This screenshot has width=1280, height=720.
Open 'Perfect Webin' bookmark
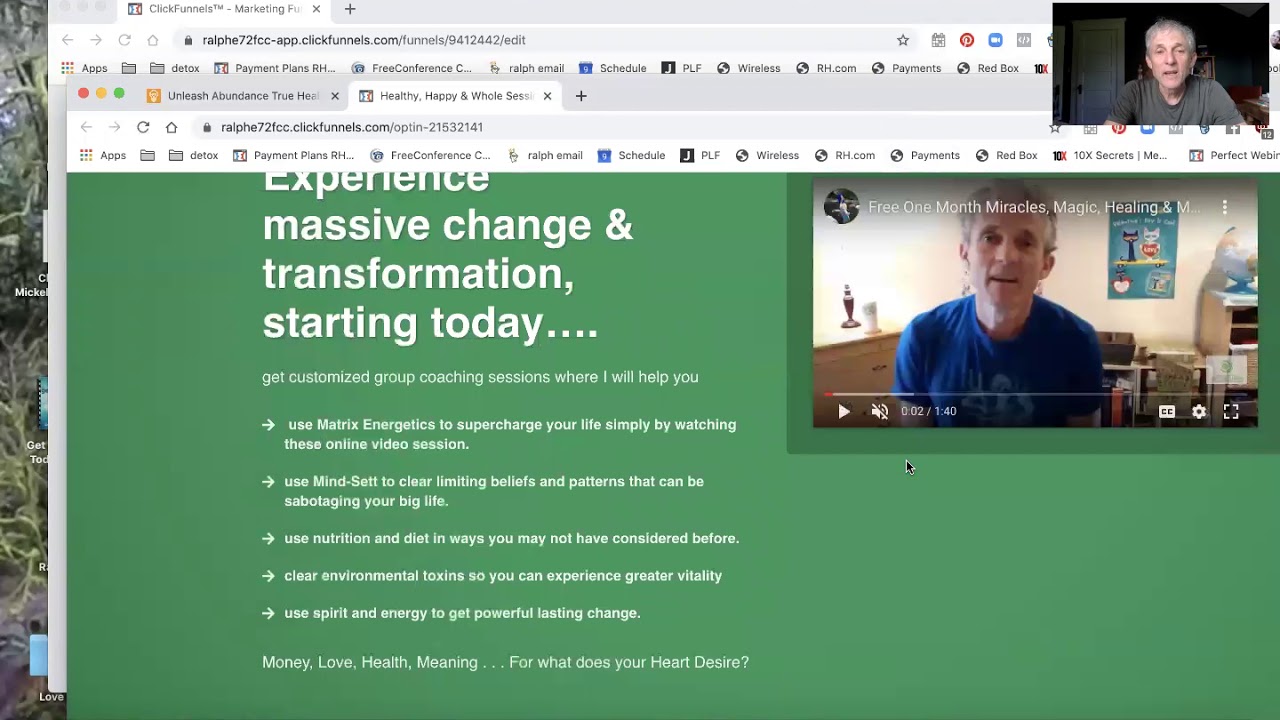(1234, 155)
